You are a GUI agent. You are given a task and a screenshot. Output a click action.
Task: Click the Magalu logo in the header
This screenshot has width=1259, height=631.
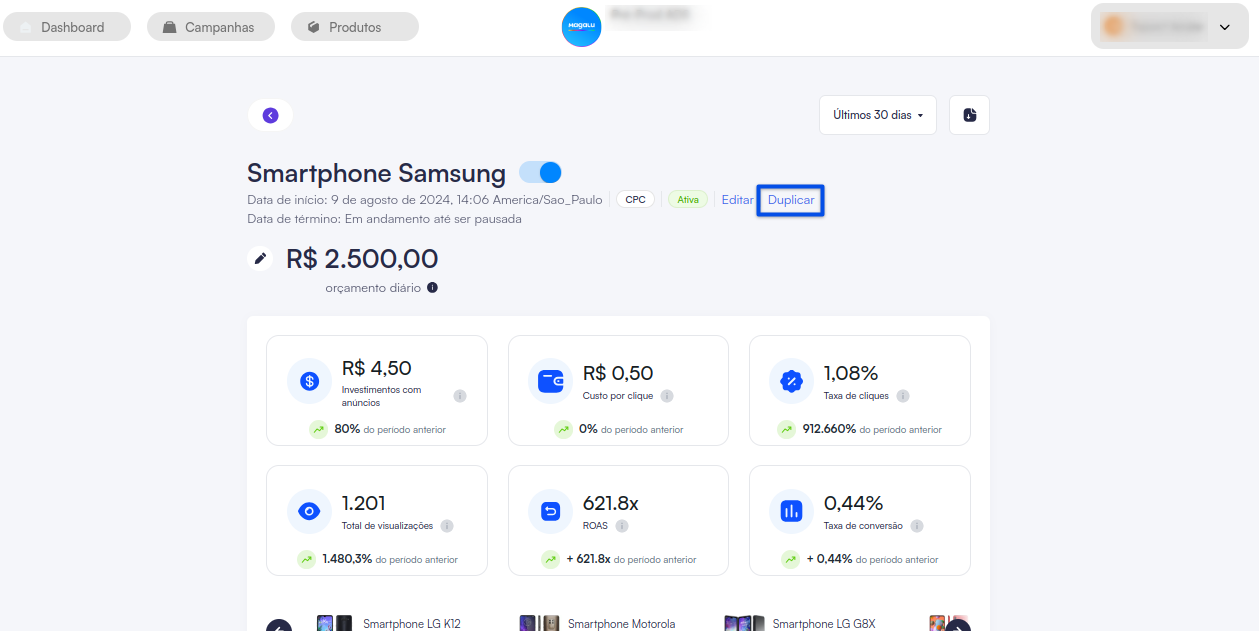click(x=582, y=27)
